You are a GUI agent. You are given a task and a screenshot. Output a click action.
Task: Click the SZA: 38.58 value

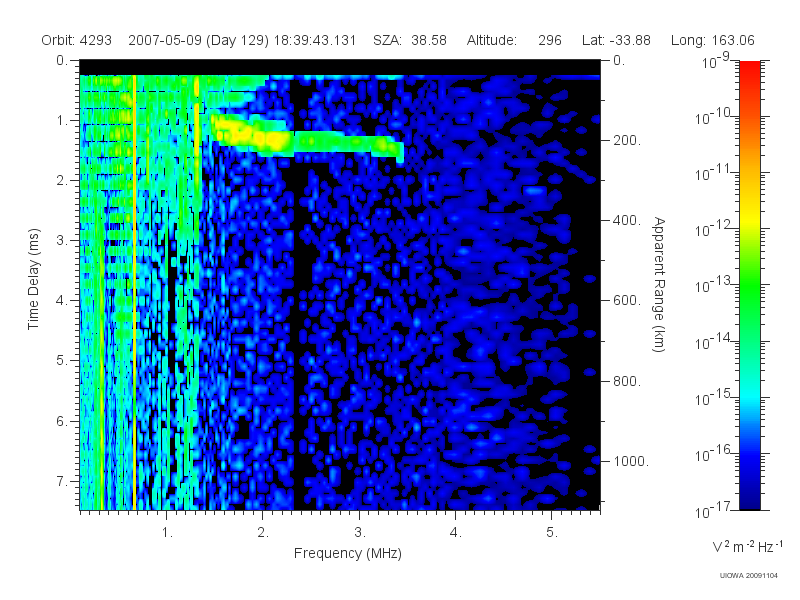[x=410, y=40]
